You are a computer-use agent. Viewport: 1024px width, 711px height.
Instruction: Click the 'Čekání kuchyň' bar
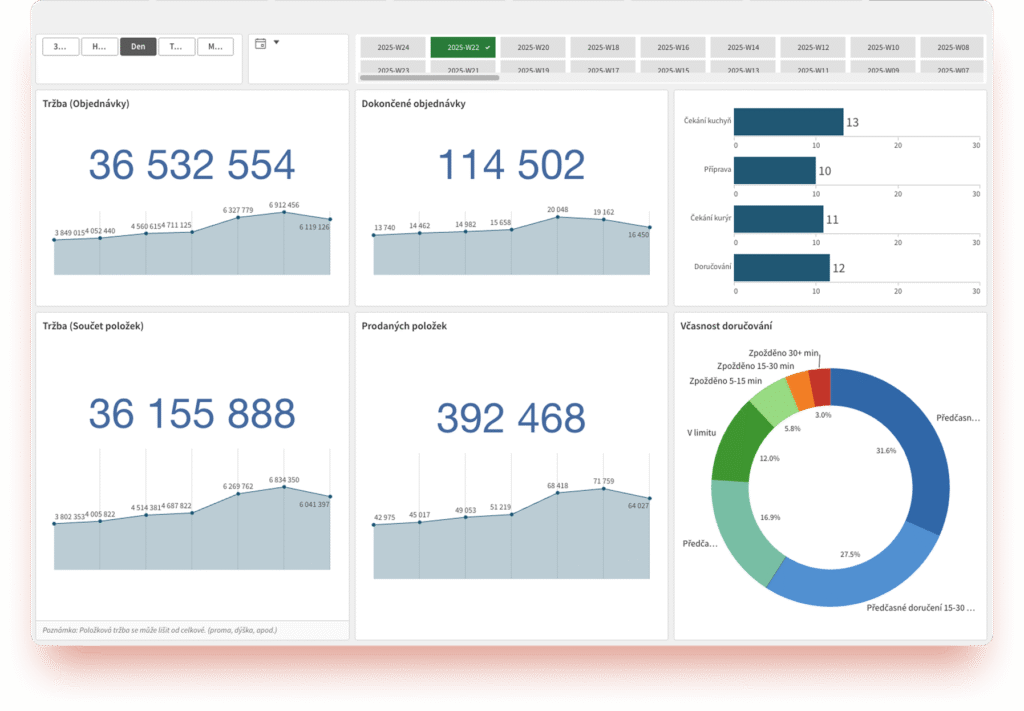click(x=788, y=122)
